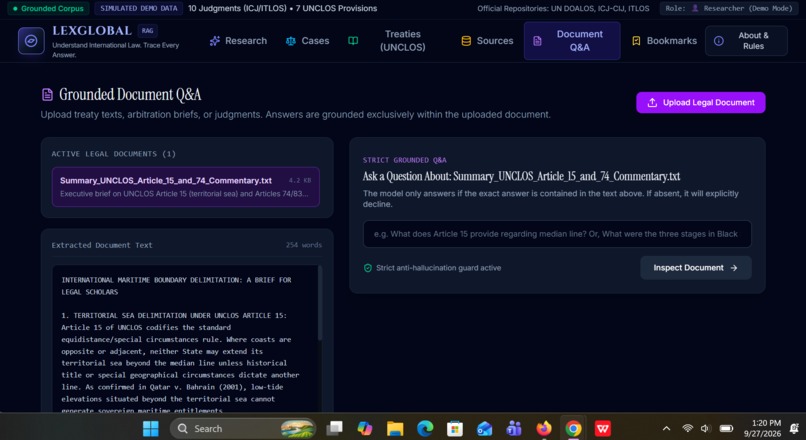Image resolution: width=806 pixels, height=440 pixels.
Task: Click 'ACTIVE LEGAL DOCUMENTS (1)' heading
Action: click(114, 154)
